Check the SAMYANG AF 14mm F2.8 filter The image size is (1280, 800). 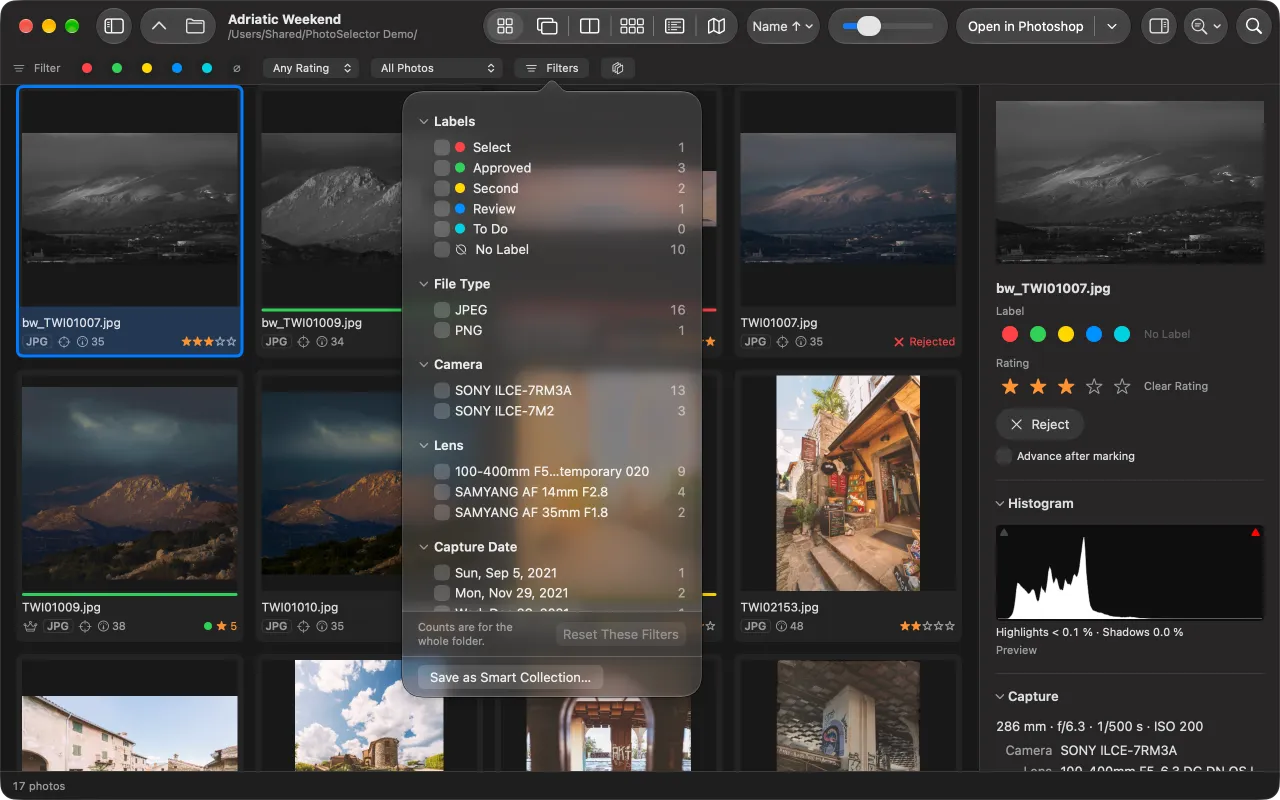(442, 492)
